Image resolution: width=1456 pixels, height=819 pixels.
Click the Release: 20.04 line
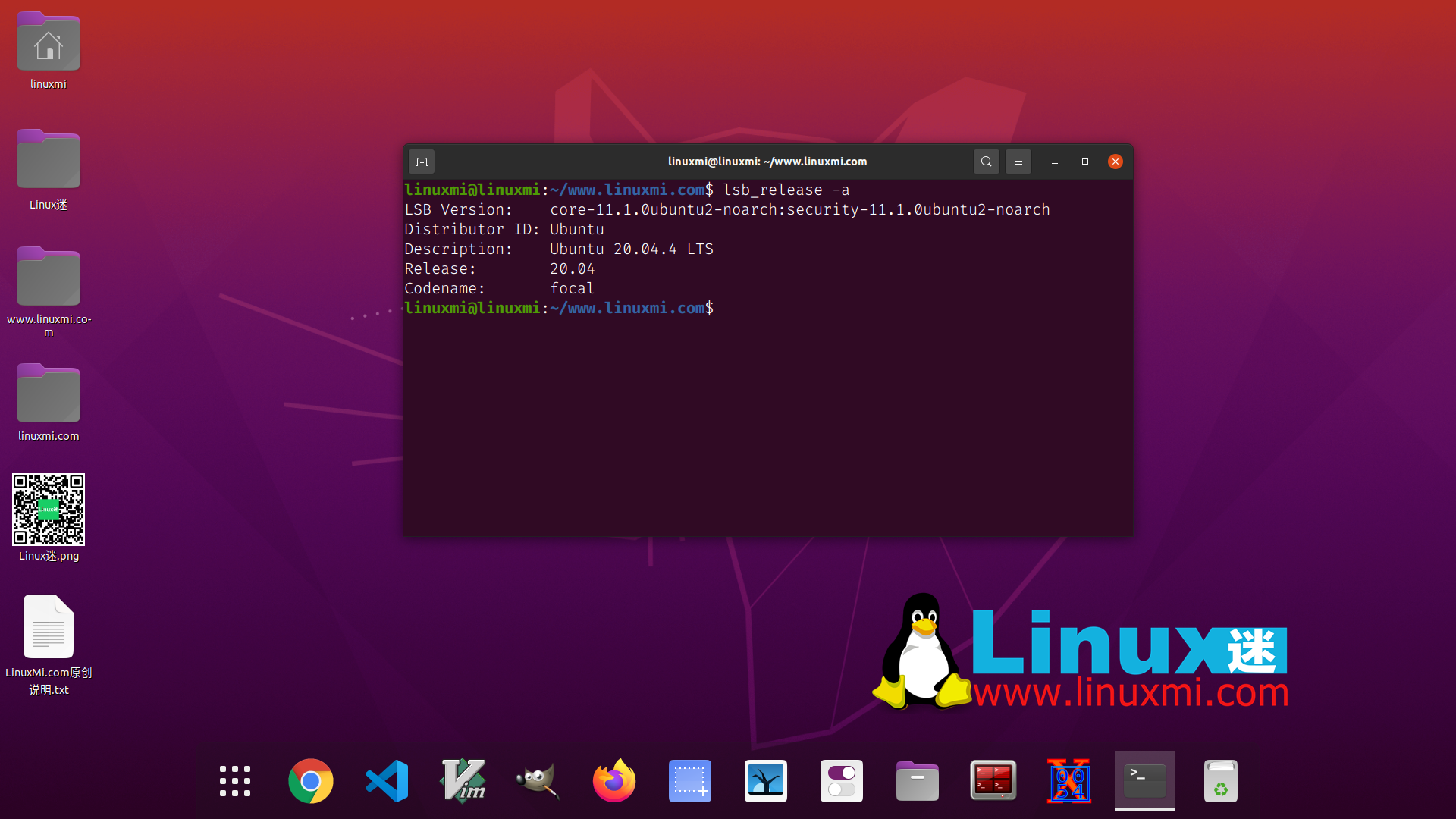click(x=500, y=268)
